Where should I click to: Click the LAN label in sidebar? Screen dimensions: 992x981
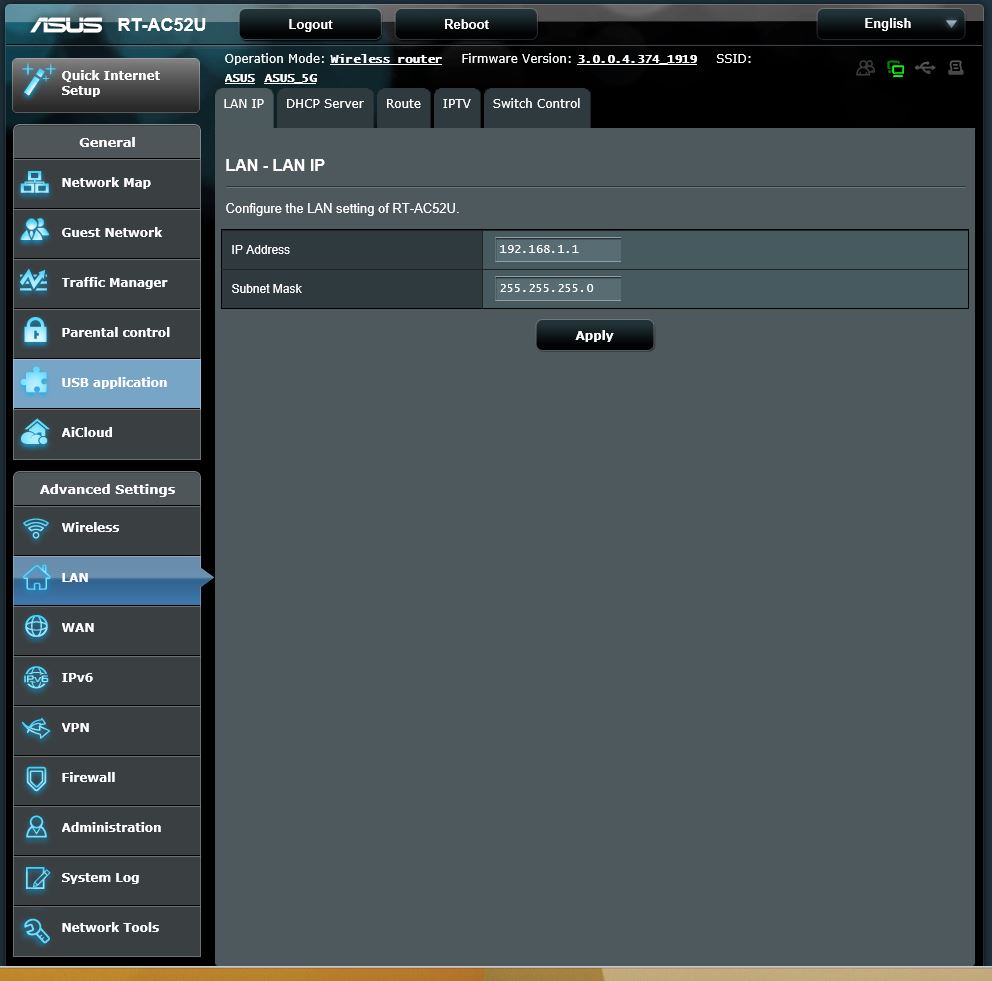tap(75, 577)
